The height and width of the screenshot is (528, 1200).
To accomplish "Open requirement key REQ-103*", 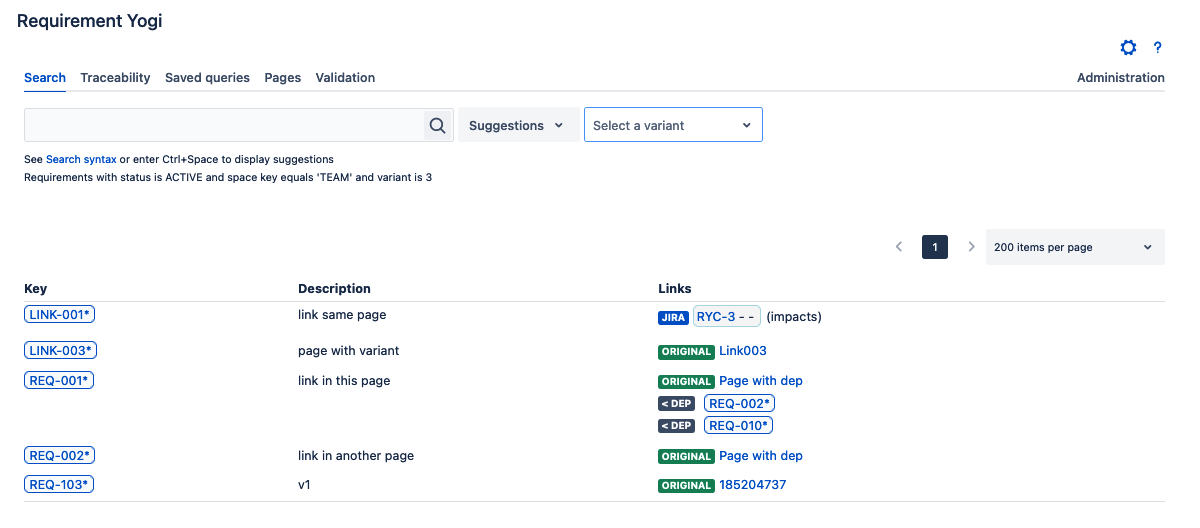I will [59, 485].
